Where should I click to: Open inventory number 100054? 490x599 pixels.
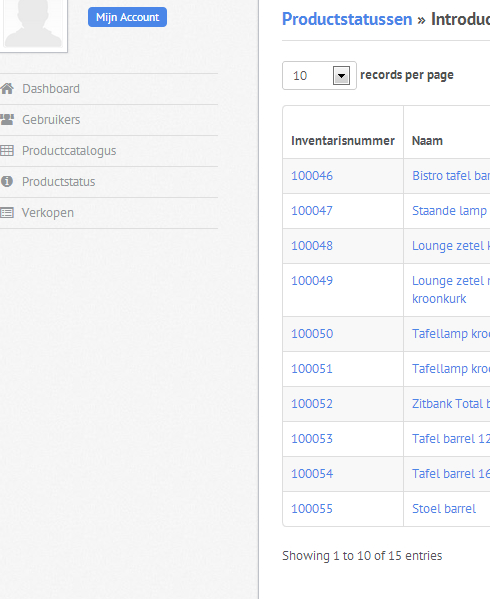(x=312, y=474)
